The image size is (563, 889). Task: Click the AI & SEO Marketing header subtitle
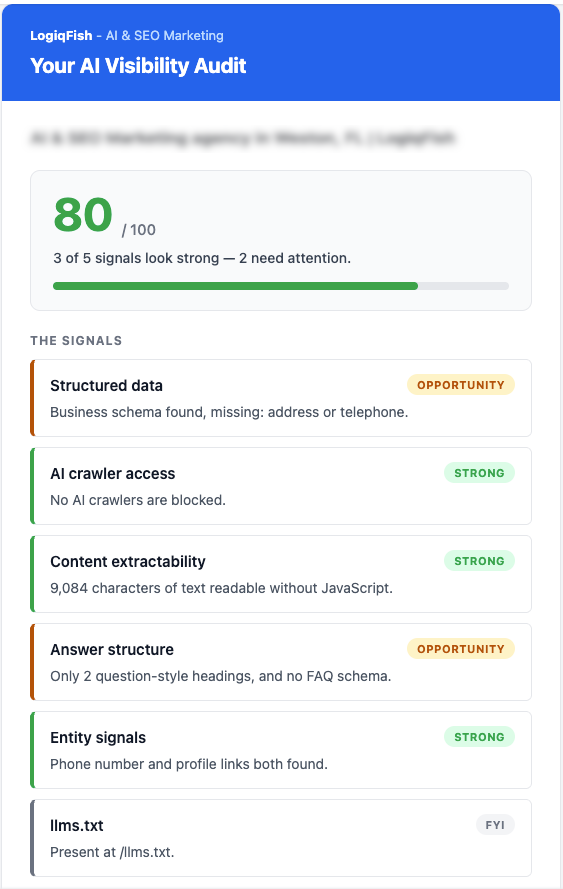pyautogui.click(x=164, y=36)
